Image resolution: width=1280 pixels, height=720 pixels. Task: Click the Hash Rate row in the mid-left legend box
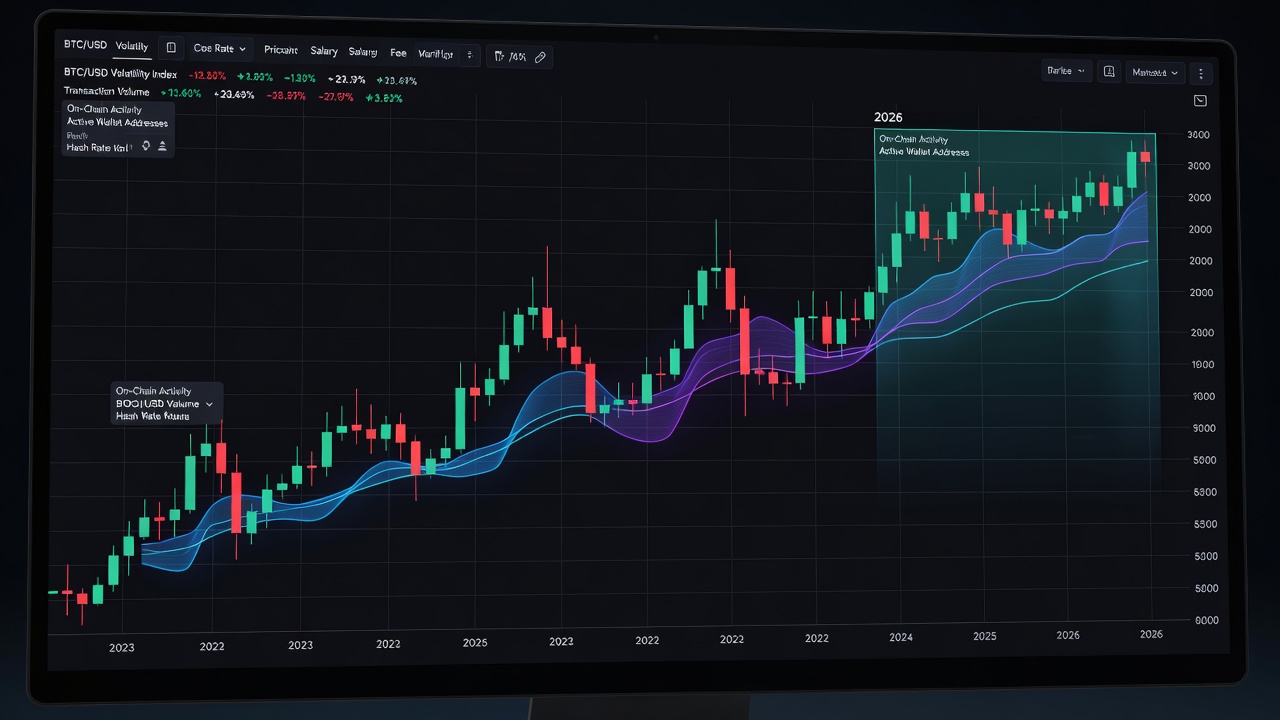(152, 415)
